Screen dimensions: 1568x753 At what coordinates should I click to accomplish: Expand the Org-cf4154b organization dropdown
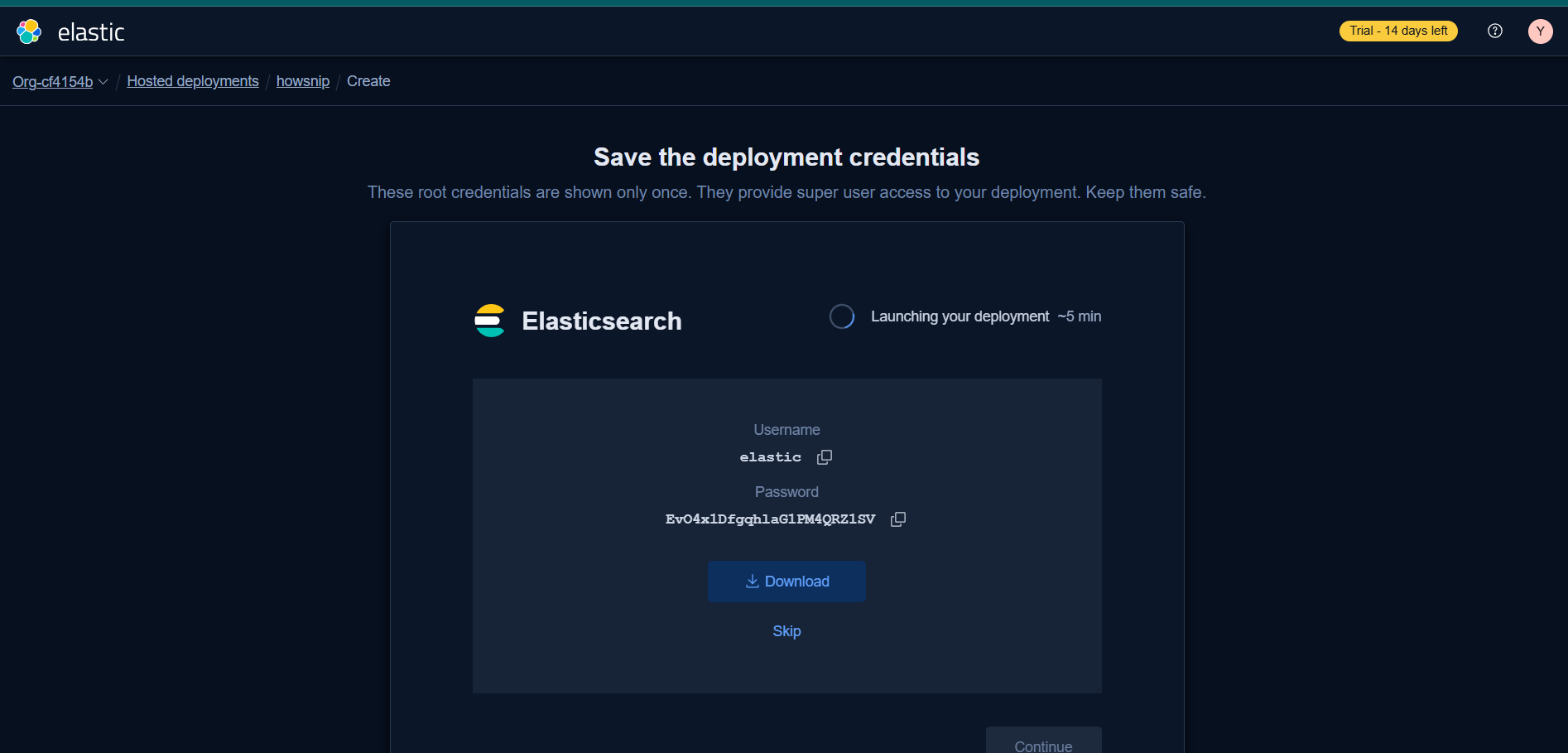[60, 81]
